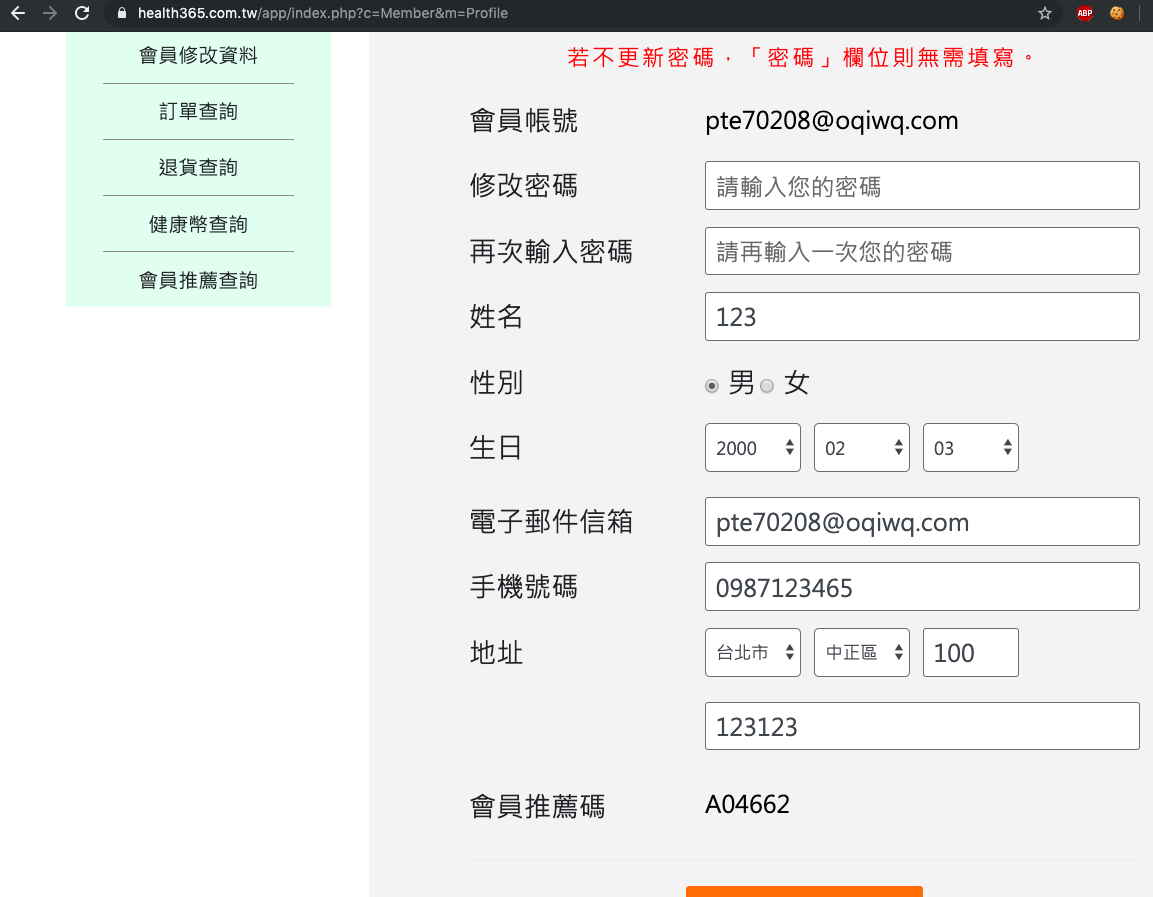The height and width of the screenshot is (897, 1153).
Task: Click the padlock icon in the address bar
Action: pos(122,13)
